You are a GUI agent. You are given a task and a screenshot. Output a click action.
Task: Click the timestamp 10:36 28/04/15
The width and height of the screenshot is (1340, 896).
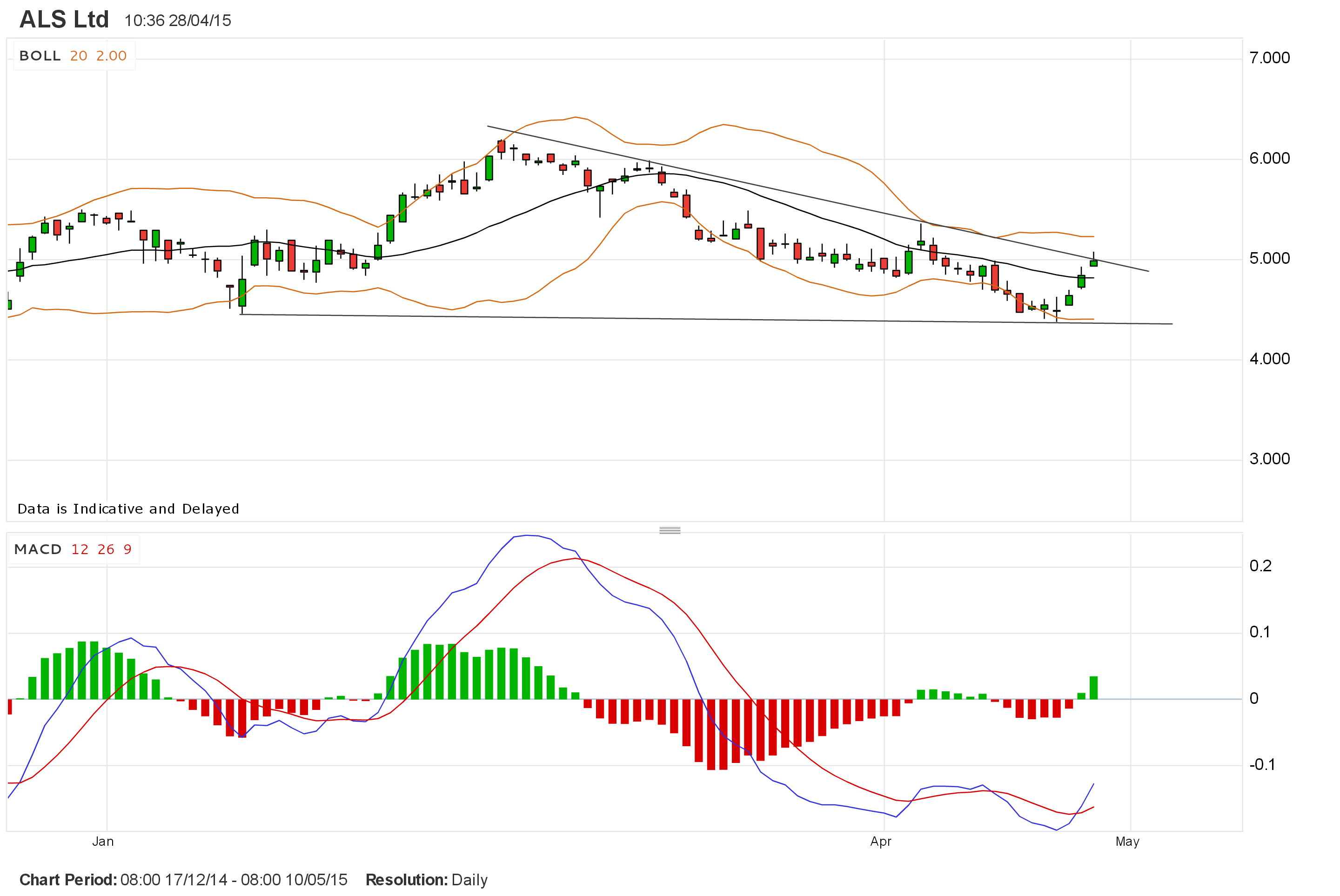click(178, 21)
